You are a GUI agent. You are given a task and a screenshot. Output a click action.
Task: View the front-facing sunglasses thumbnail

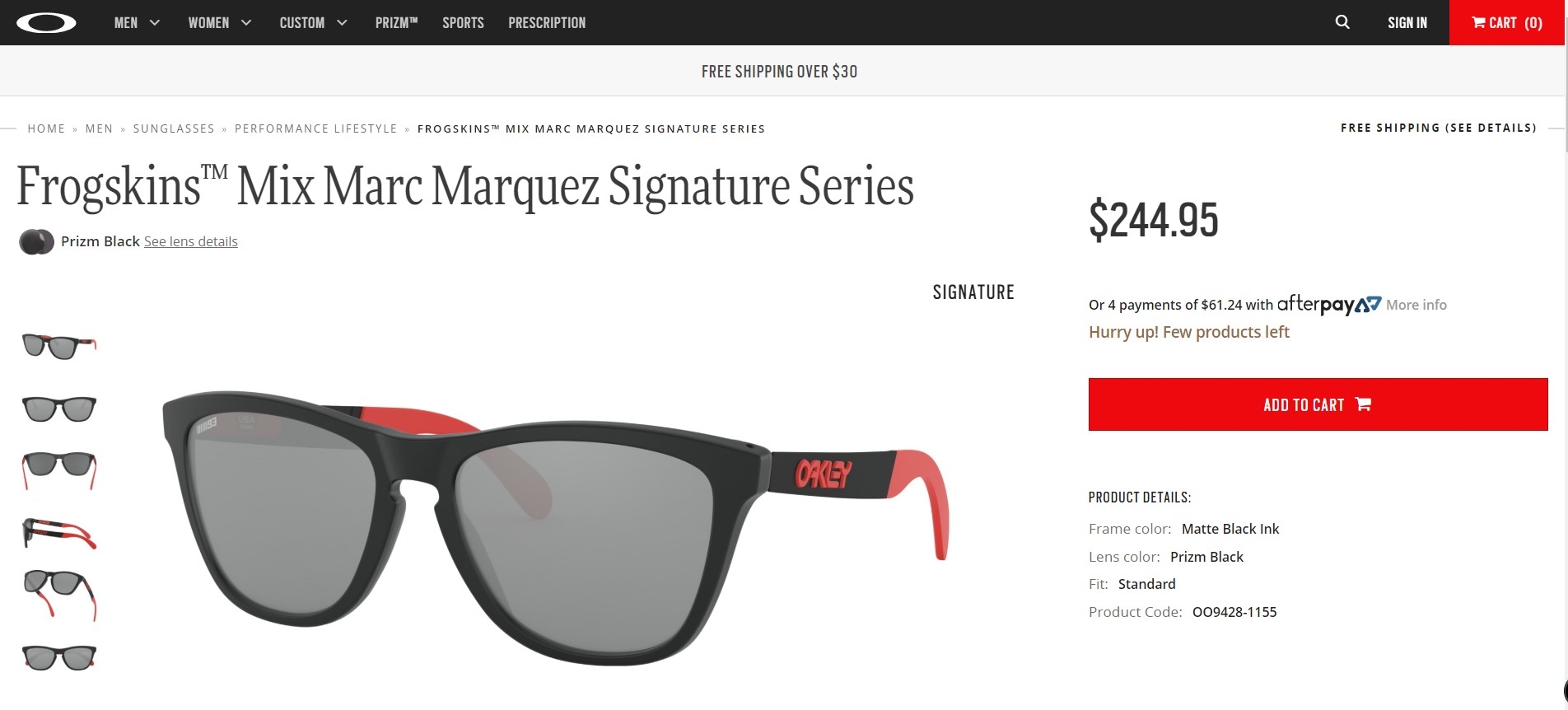[59, 409]
